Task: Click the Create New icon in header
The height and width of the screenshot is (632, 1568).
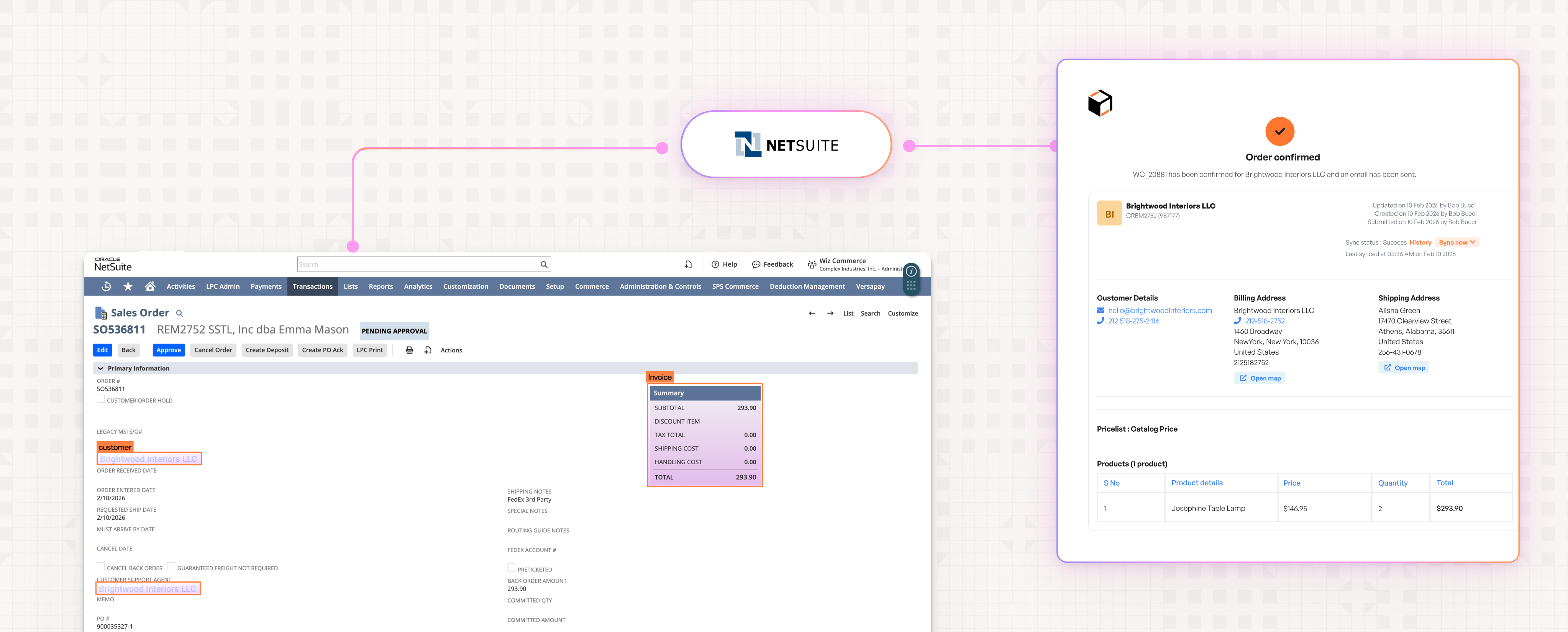Action: point(688,265)
